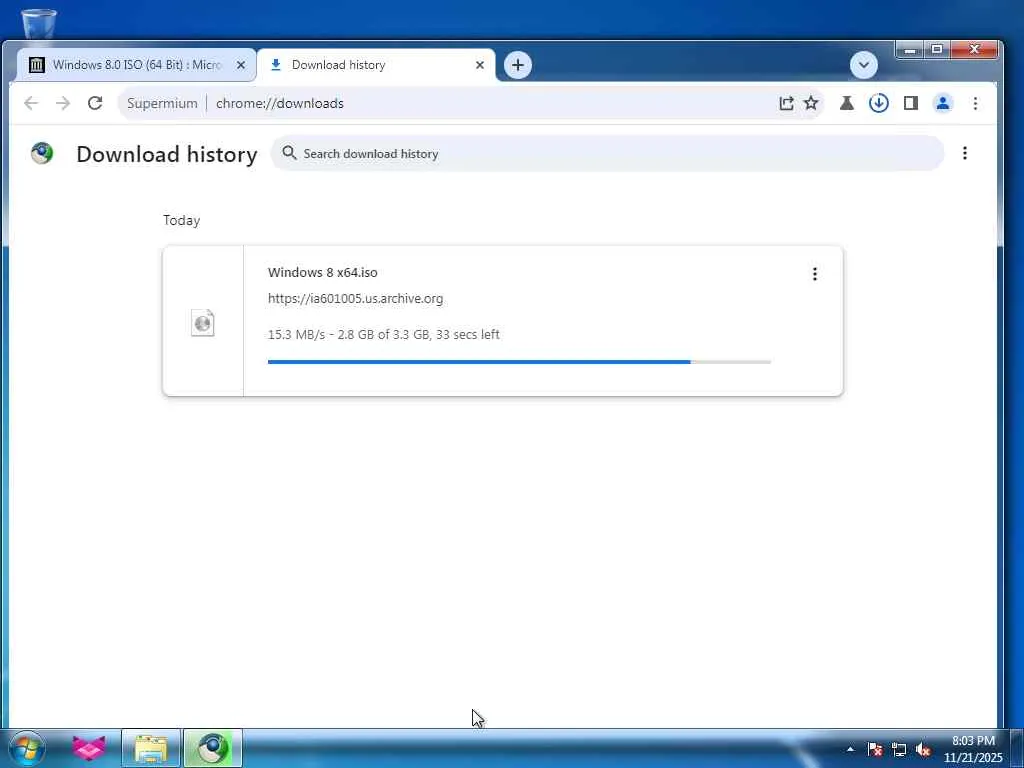Open the profile avatar icon
This screenshot has width=1024, height=768.
click(x=943, y=103)
